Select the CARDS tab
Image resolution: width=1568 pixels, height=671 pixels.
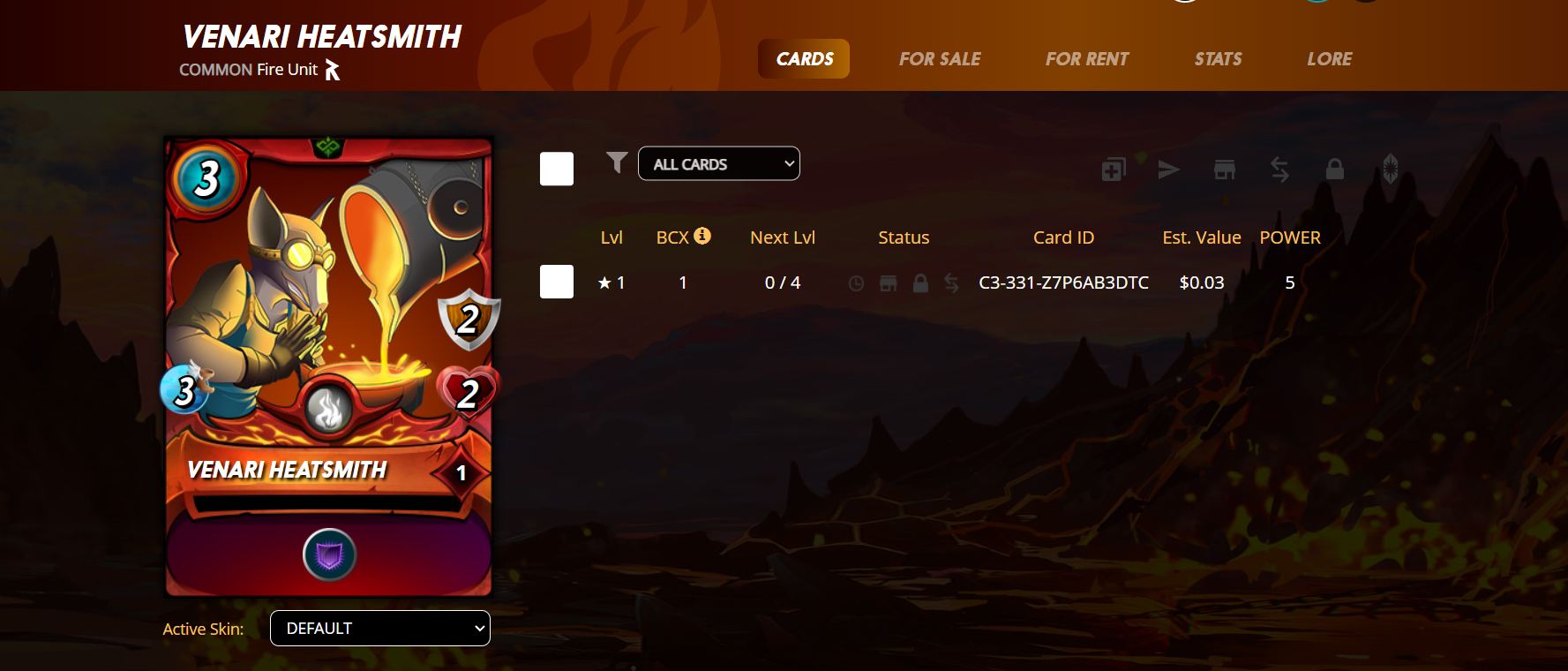804,59
